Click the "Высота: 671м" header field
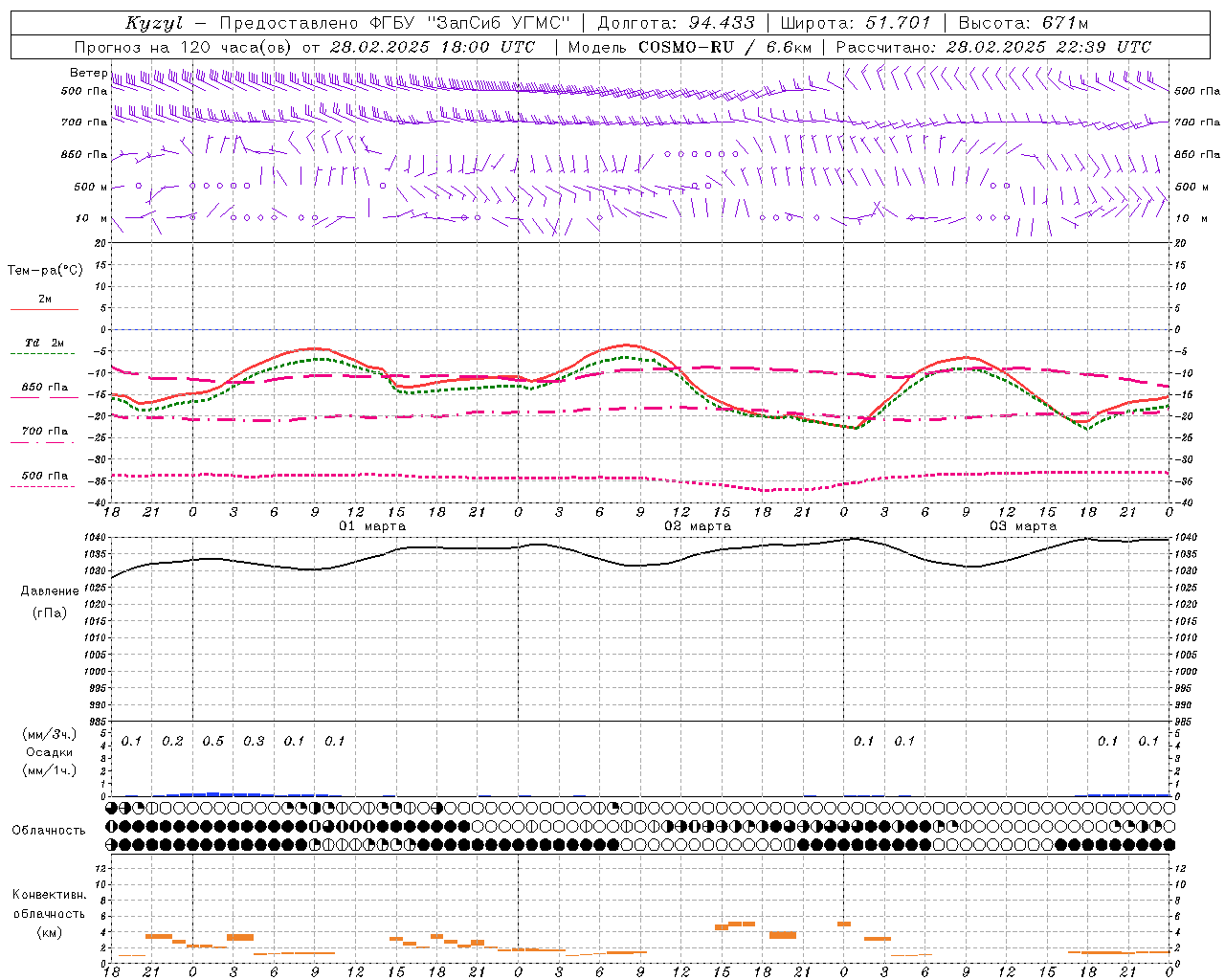1225x980 pixels. 1023,23
